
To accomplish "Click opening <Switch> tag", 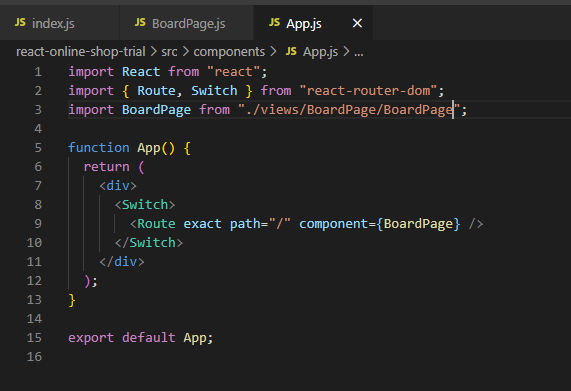I will [145, 205].
